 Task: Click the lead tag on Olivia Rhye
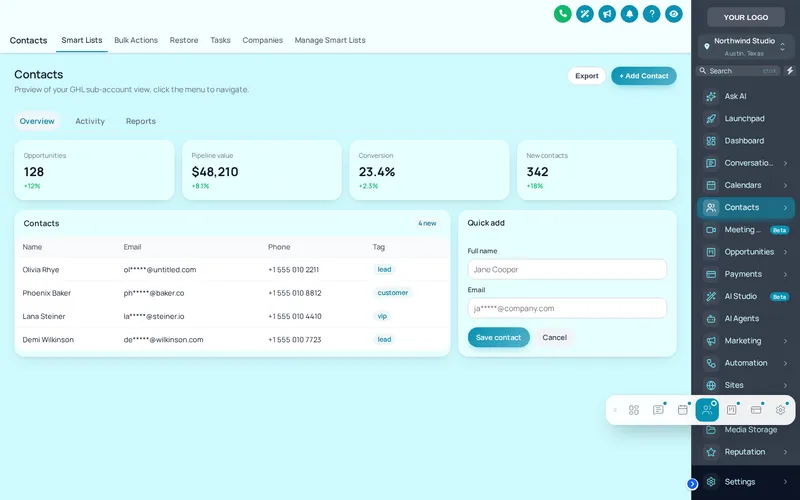(384, 269)
